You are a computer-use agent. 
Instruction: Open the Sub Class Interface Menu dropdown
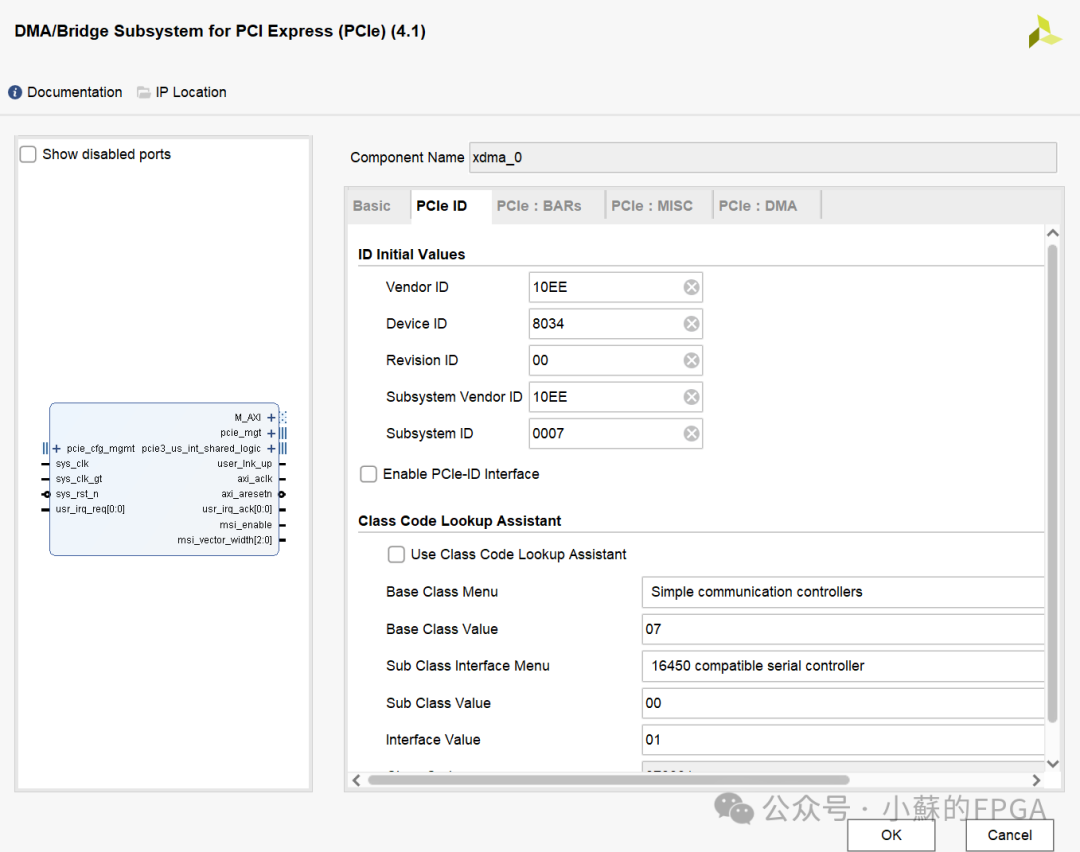point(843,666)
